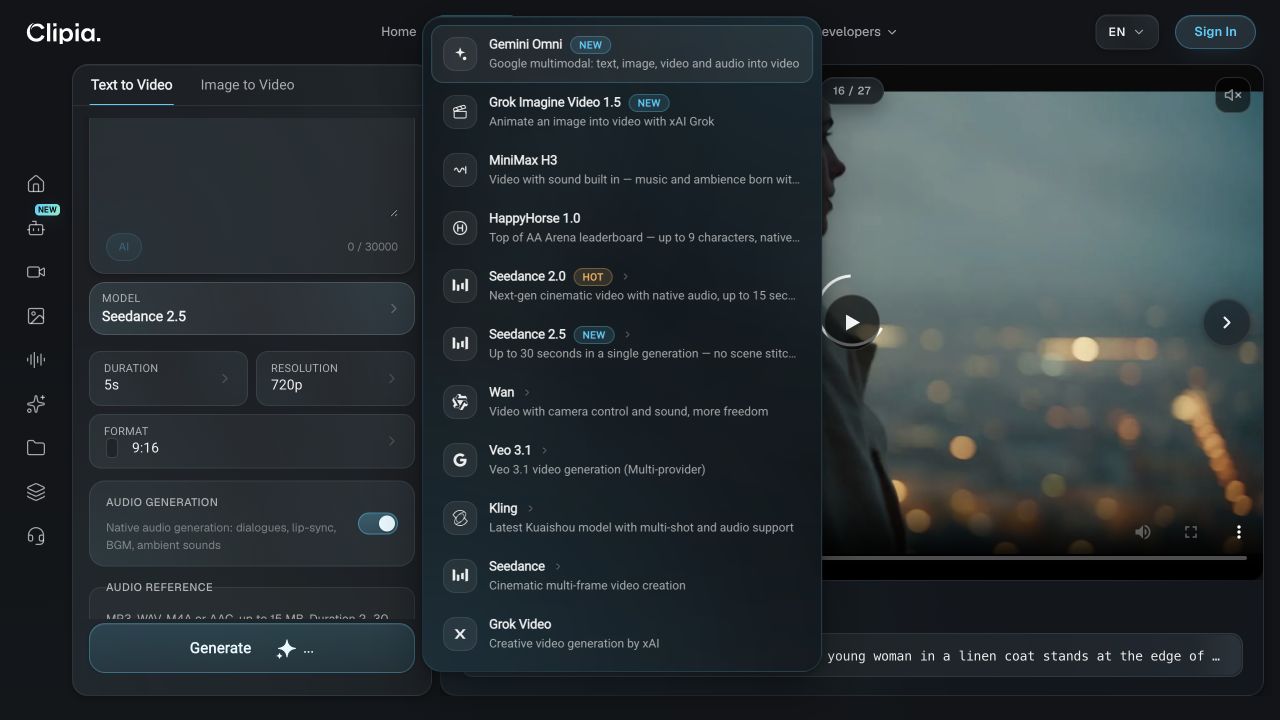Open the sparkle effects sidebar icon

(36, 404)
